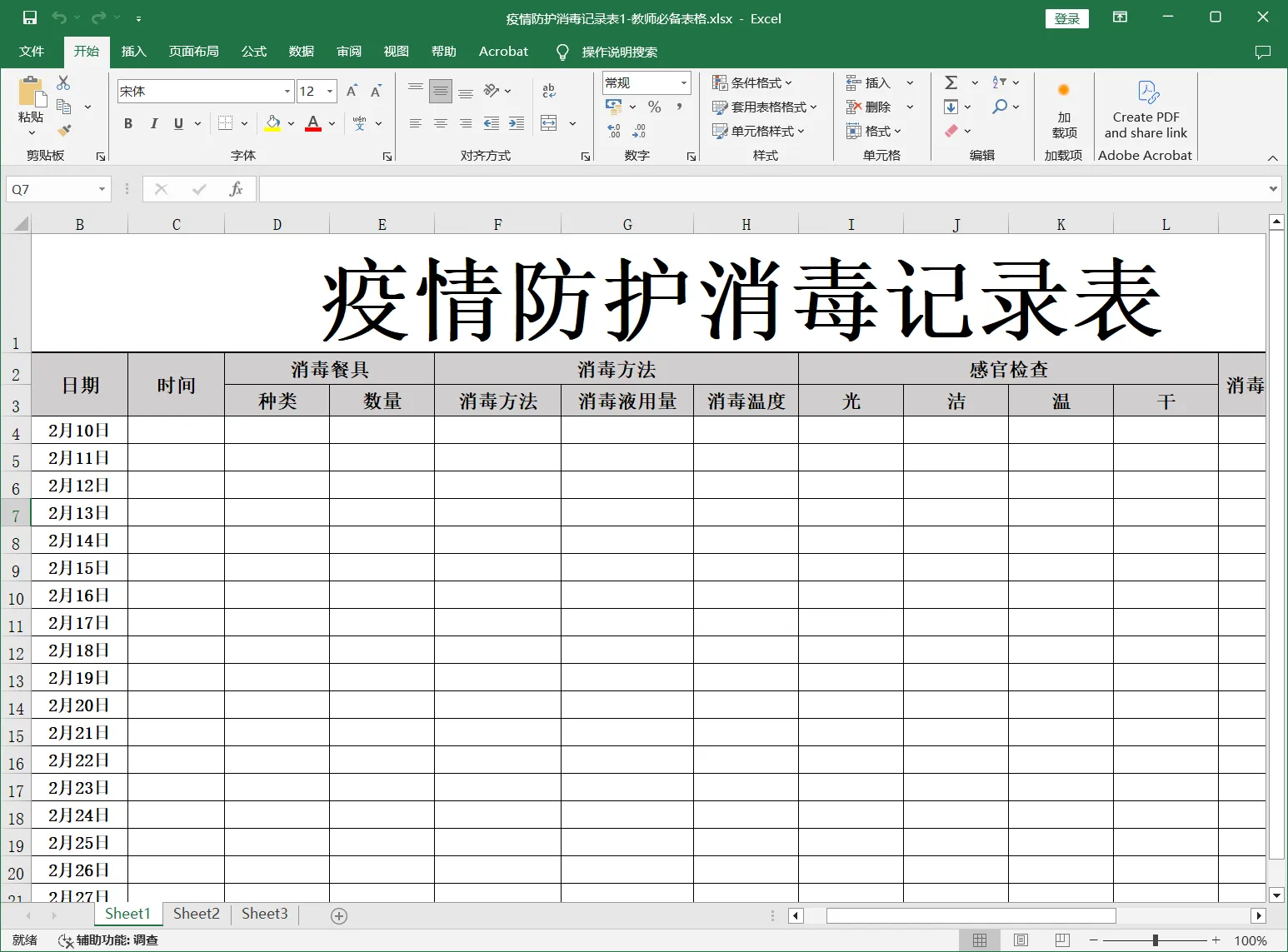Increase font size with large A icon
This screenshot has width=1288, height=952.
(352, 91)
